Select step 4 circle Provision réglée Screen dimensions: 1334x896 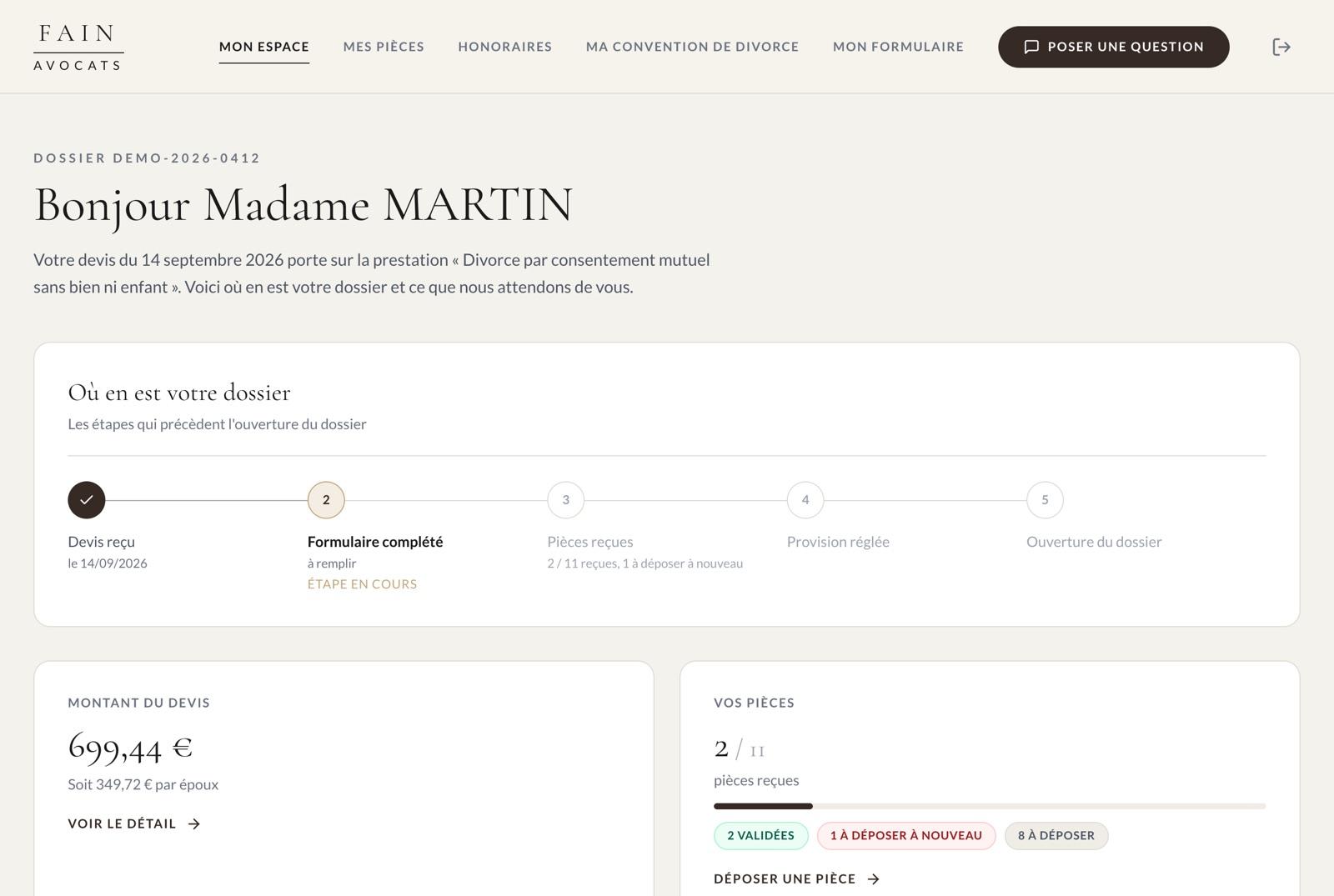[x=805, y=500]
